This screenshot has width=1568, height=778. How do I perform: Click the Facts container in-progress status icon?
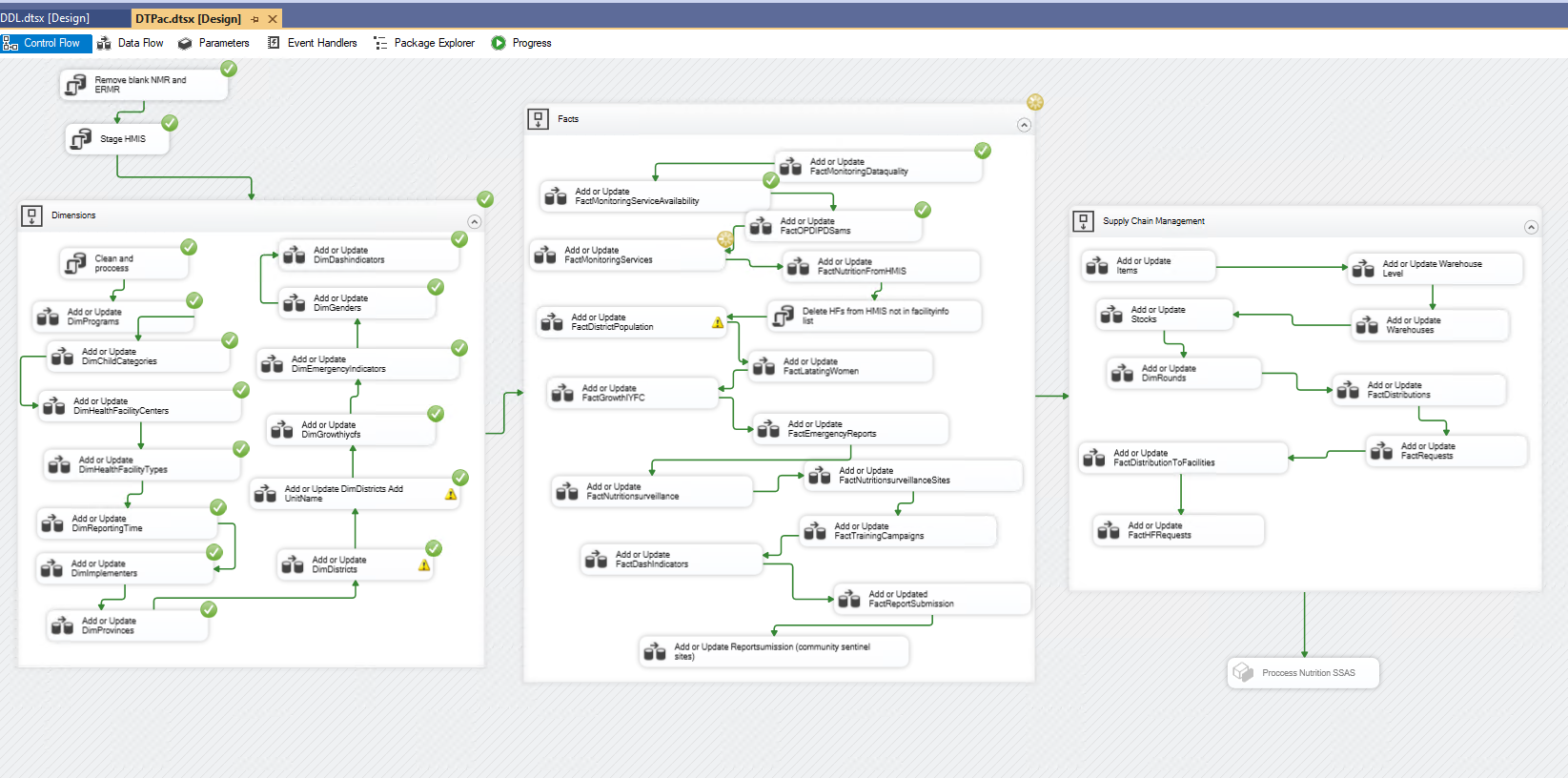pyautogui.click(x=1035, y=102)
